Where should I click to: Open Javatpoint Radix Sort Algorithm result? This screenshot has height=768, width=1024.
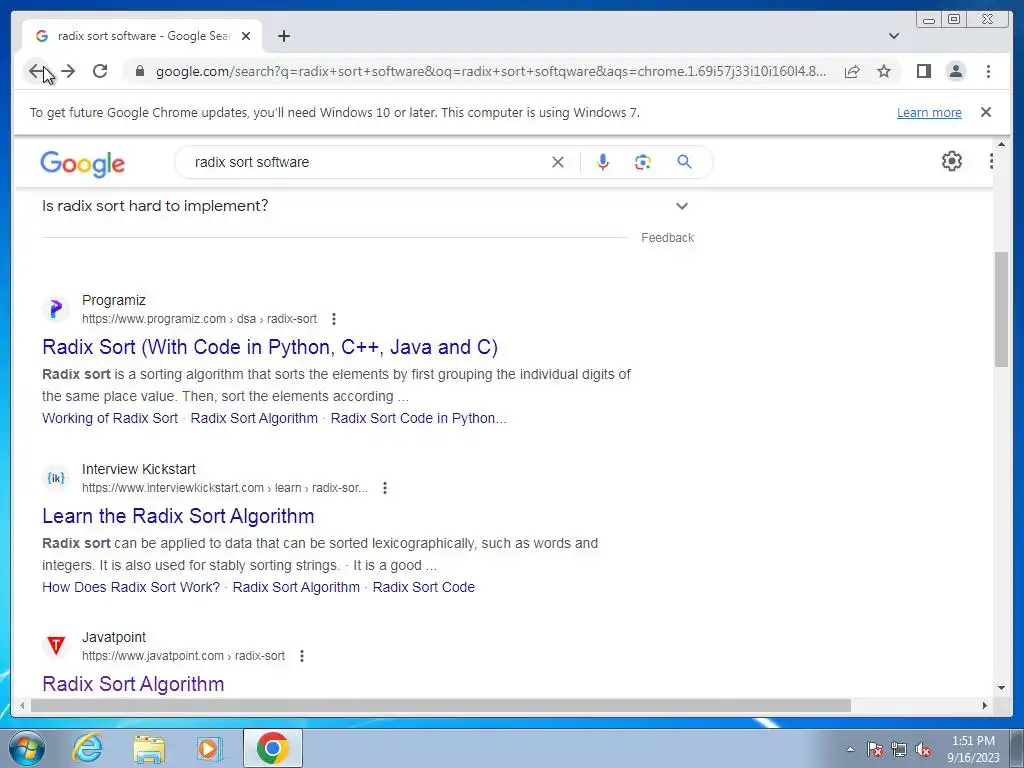coord(133,684)
